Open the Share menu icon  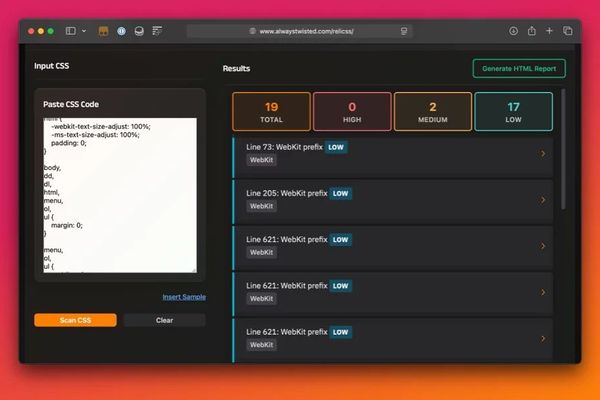[532, 31]
